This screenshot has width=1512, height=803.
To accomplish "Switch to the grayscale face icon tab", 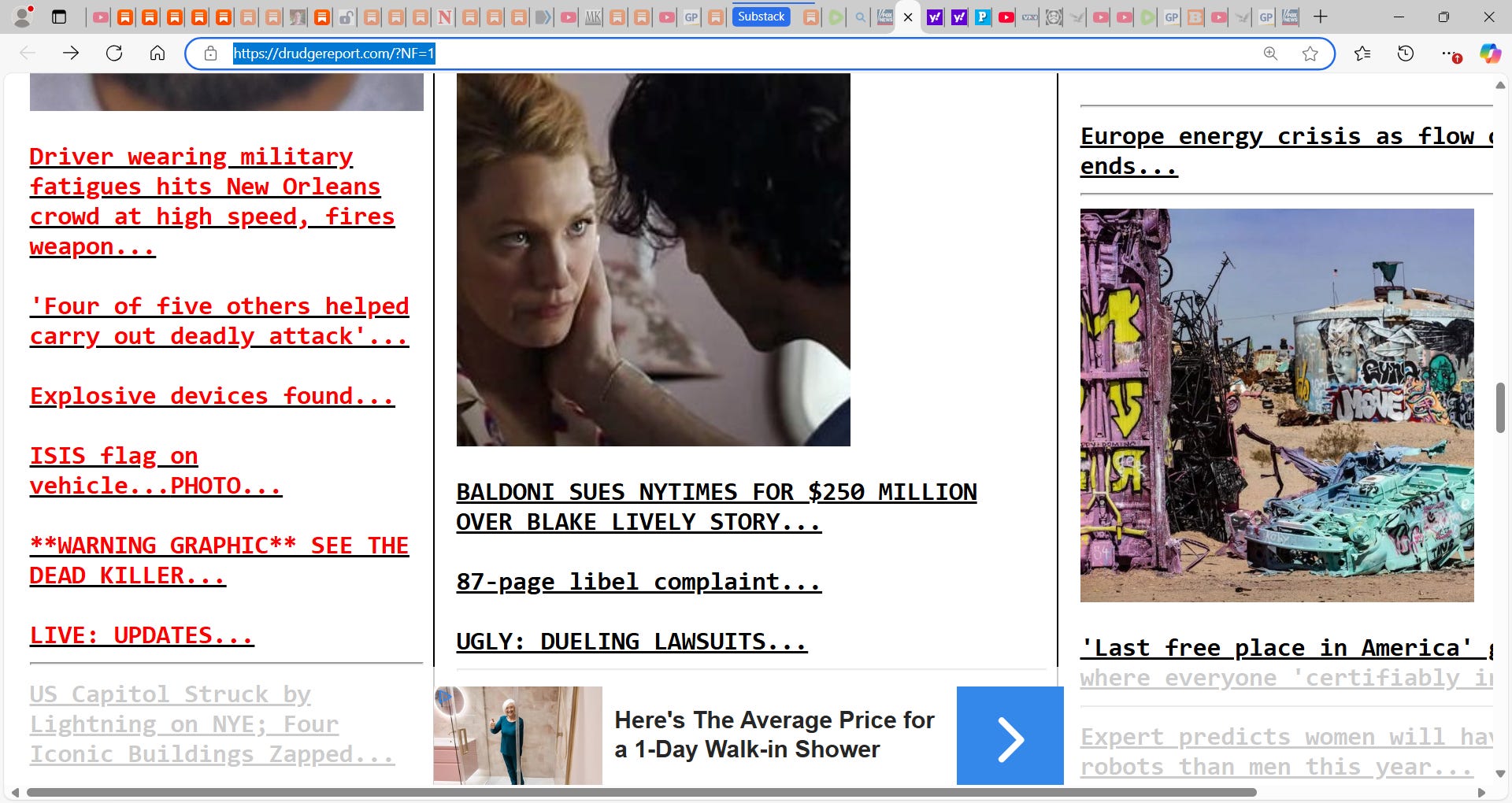I will tap(1054, 17).
